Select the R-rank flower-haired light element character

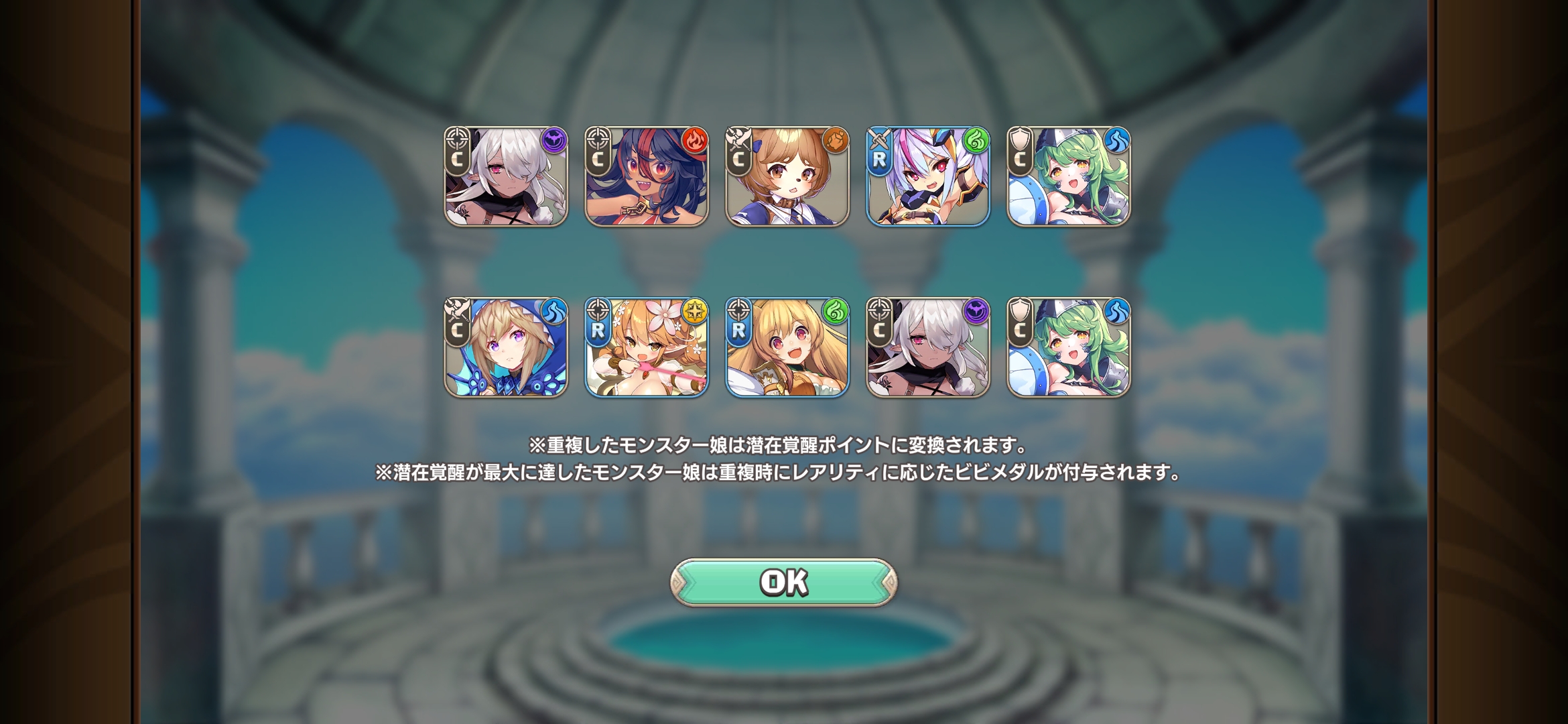point(647,347)
